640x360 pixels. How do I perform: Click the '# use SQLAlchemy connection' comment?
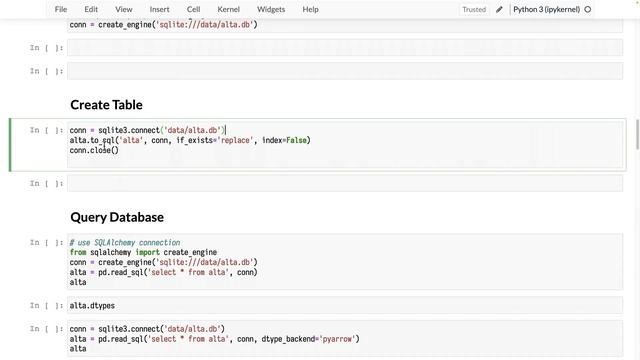click(x=124, y=242)
